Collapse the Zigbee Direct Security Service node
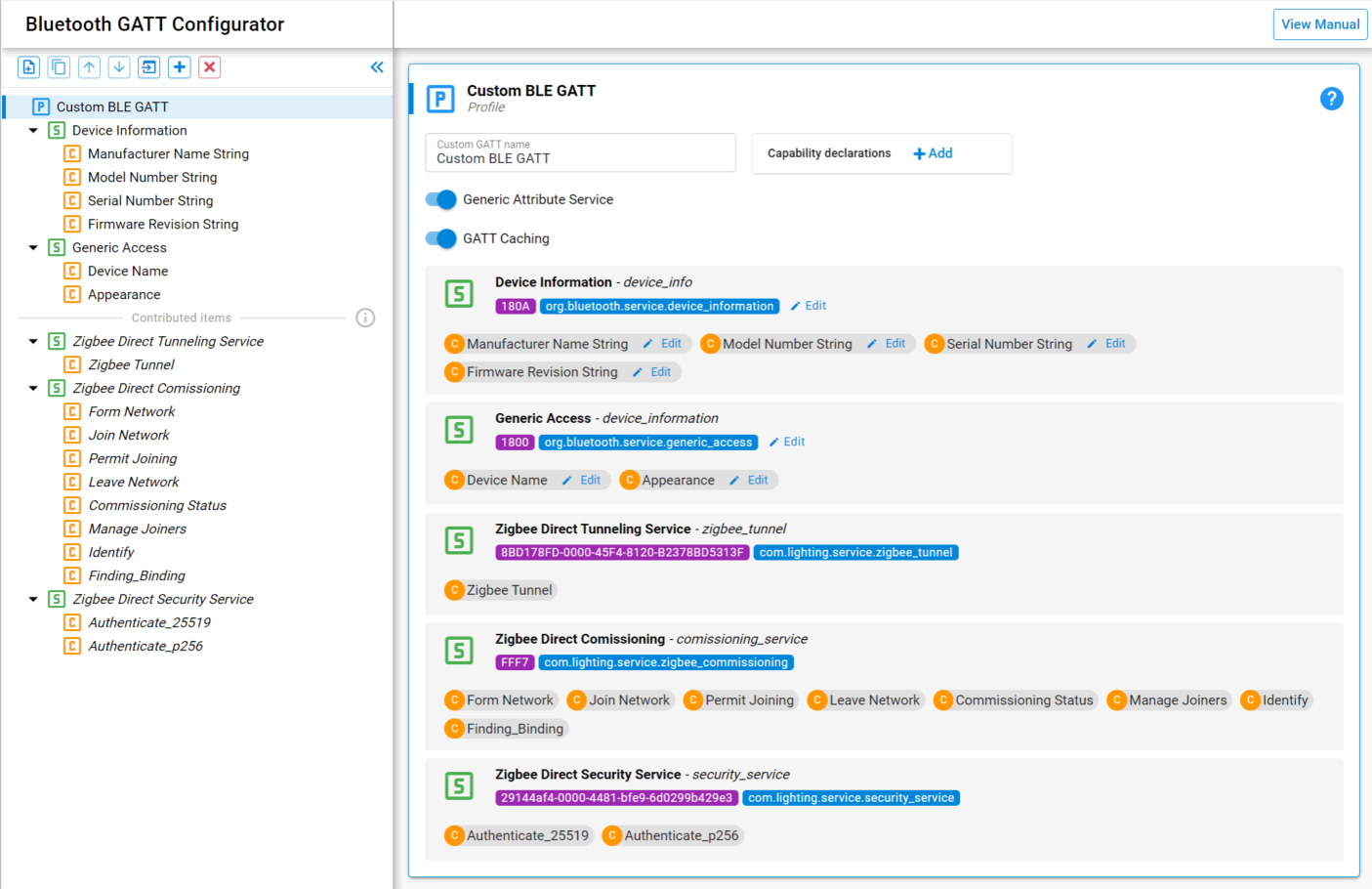 coord(33,599)
